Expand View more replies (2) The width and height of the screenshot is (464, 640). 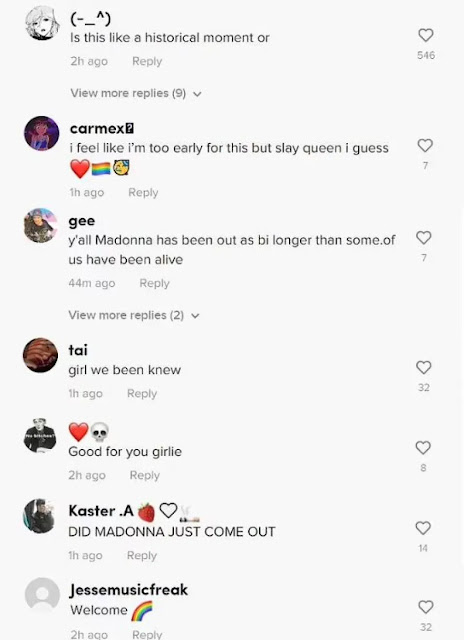coord(134,315)
